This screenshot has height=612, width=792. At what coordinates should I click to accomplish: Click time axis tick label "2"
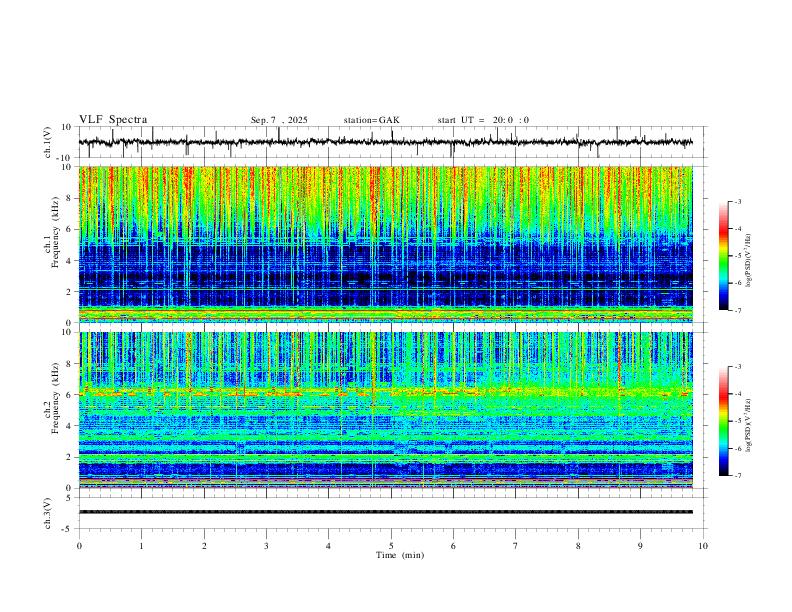tap(204, 546)
